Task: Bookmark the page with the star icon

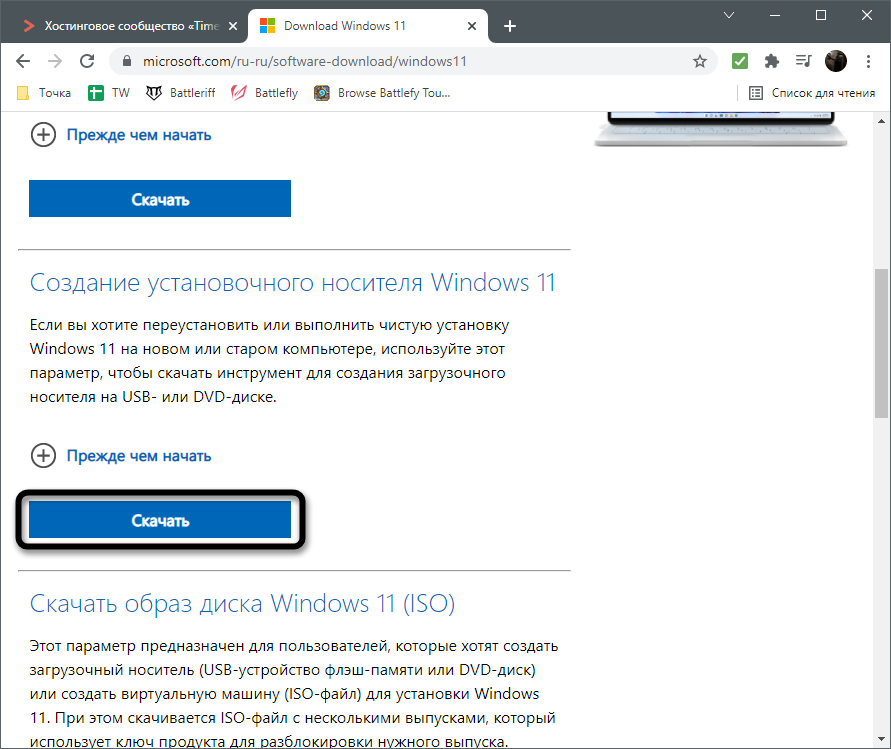Action: [x=700, y=61]
